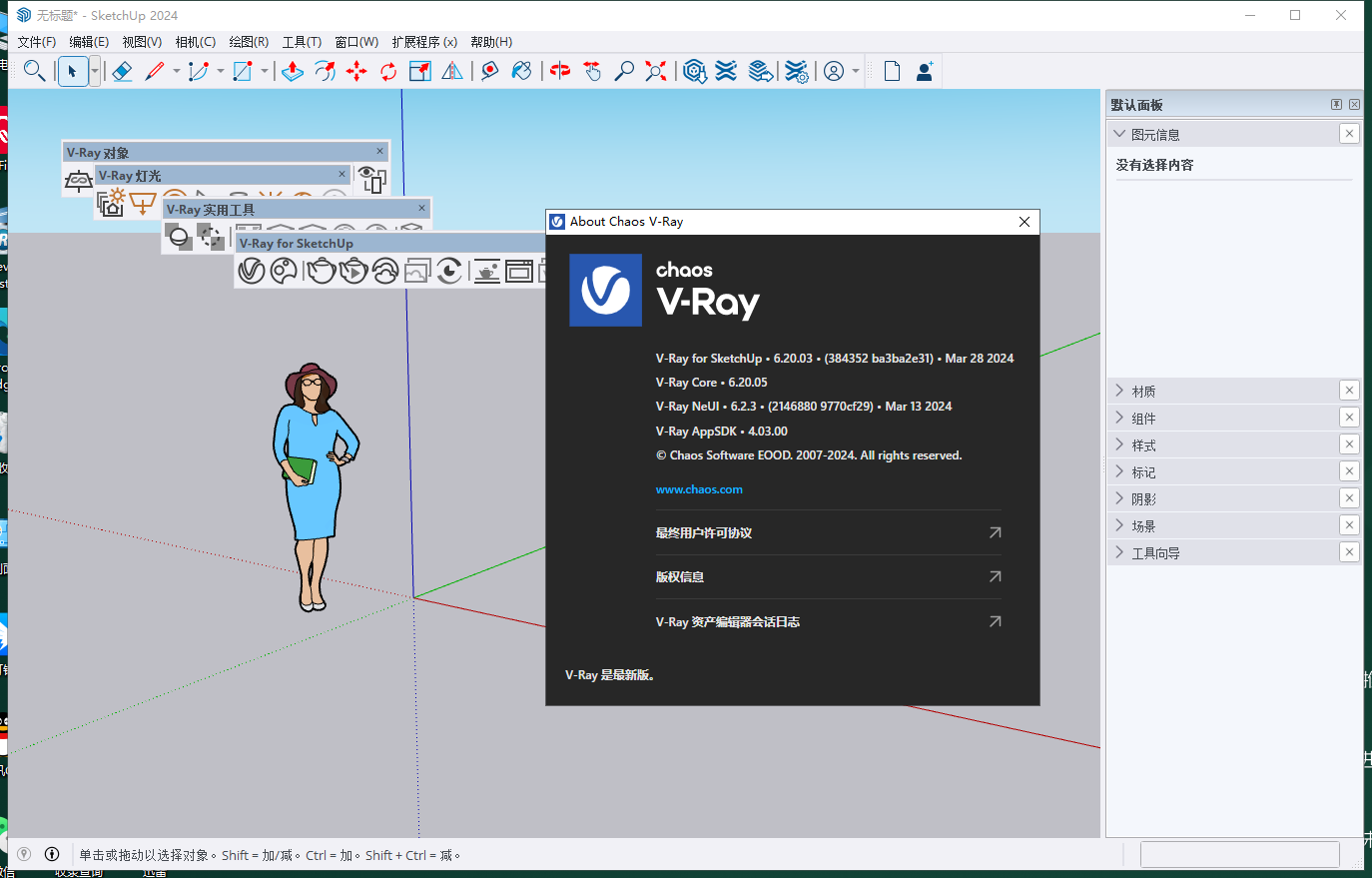Image resolution: width=1372 pixels, height=878 pixels.
Task: Pin the 默认面板 tray
Action: pyautogui.click(x=1336, y=105)
